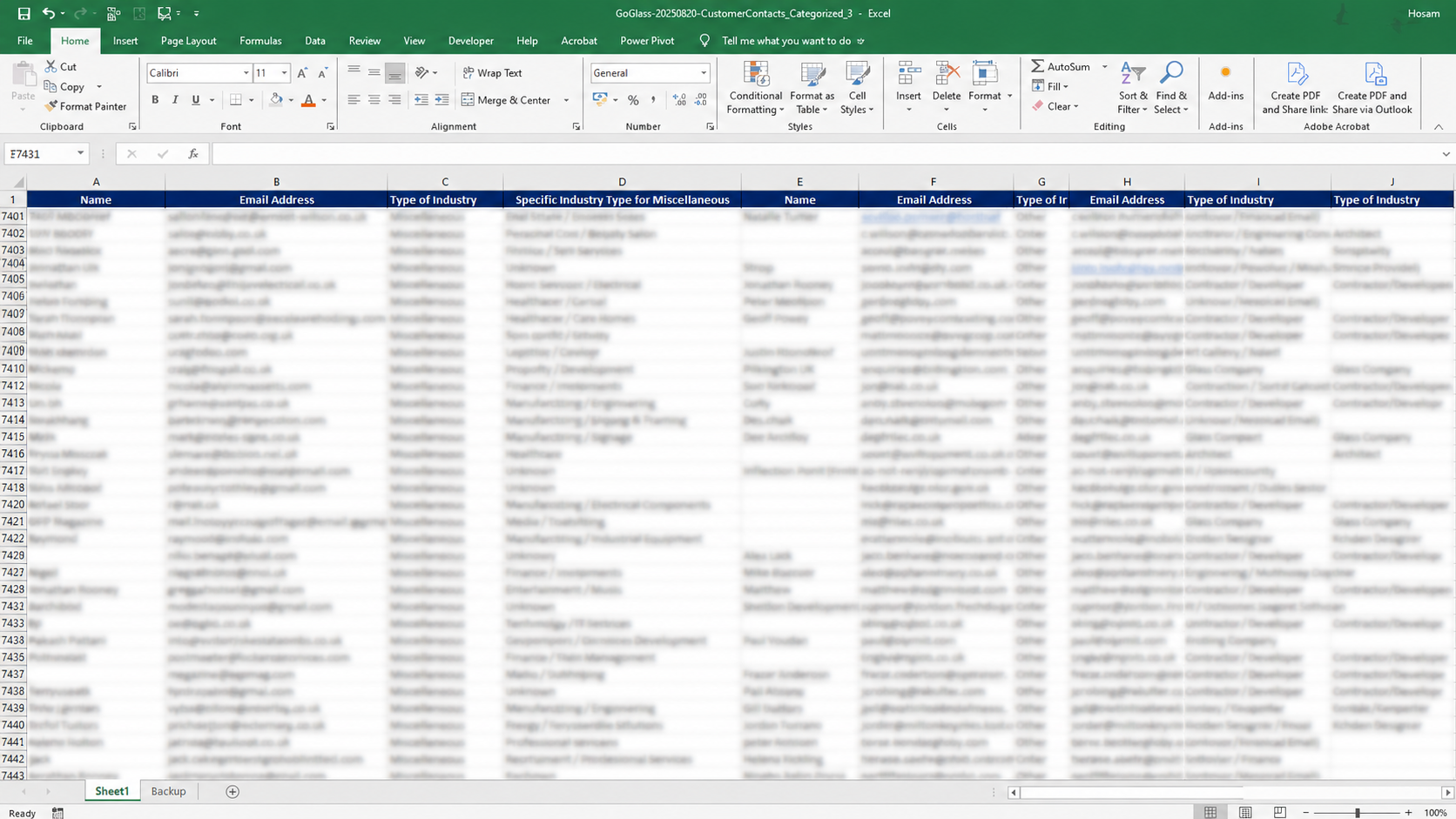This screenshot has height=819, width=1456.
Task: Increase font size with large A icon
Action: click(302, 73)
